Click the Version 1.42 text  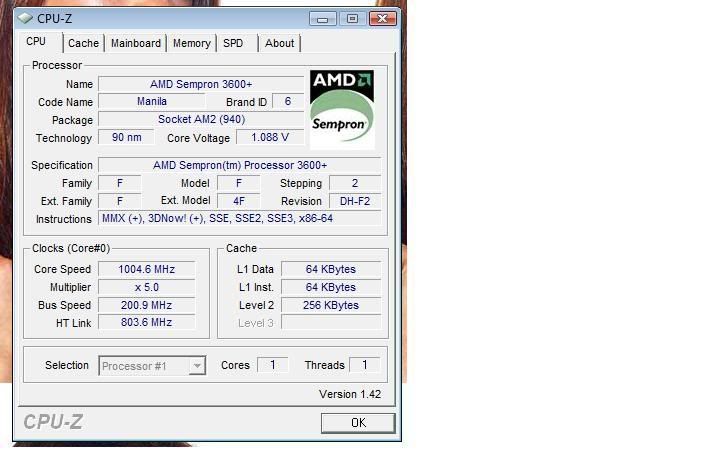click(350, 394)
